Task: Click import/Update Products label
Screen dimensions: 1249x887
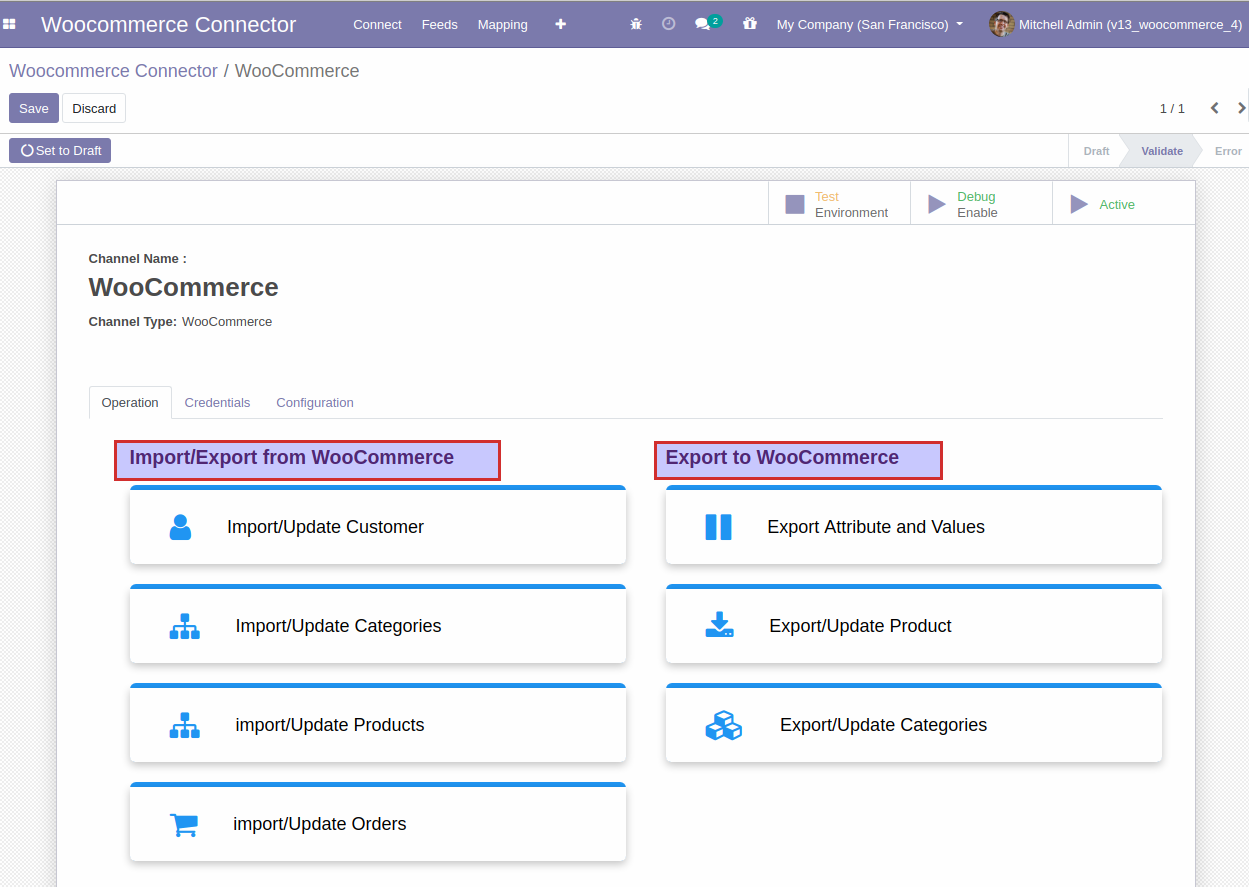Action: [330, 725]
